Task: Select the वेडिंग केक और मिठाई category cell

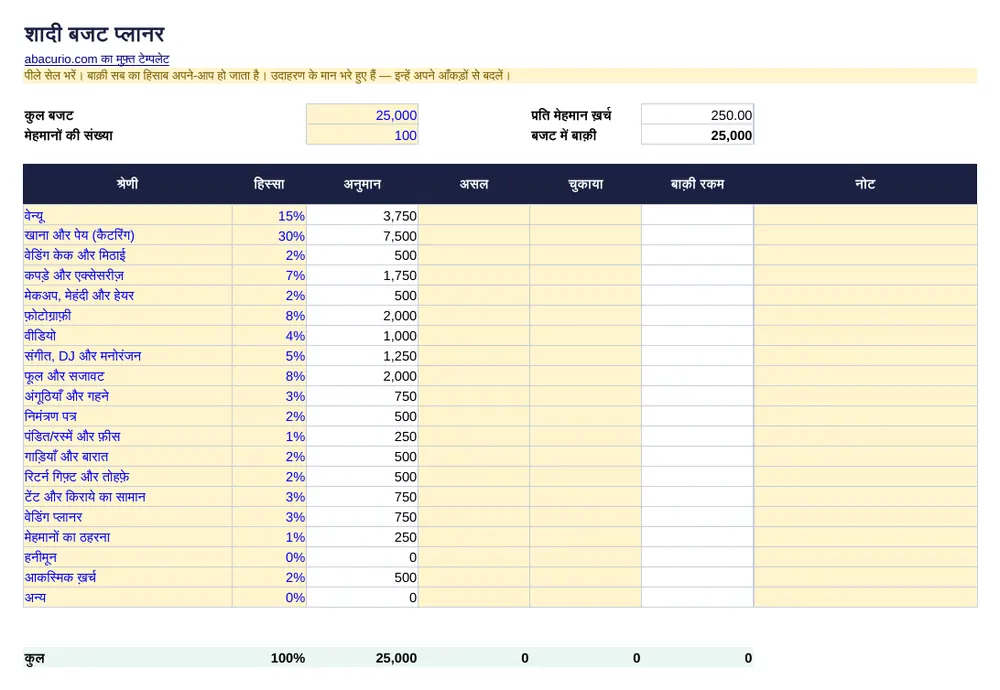Action: click(128, 255)
